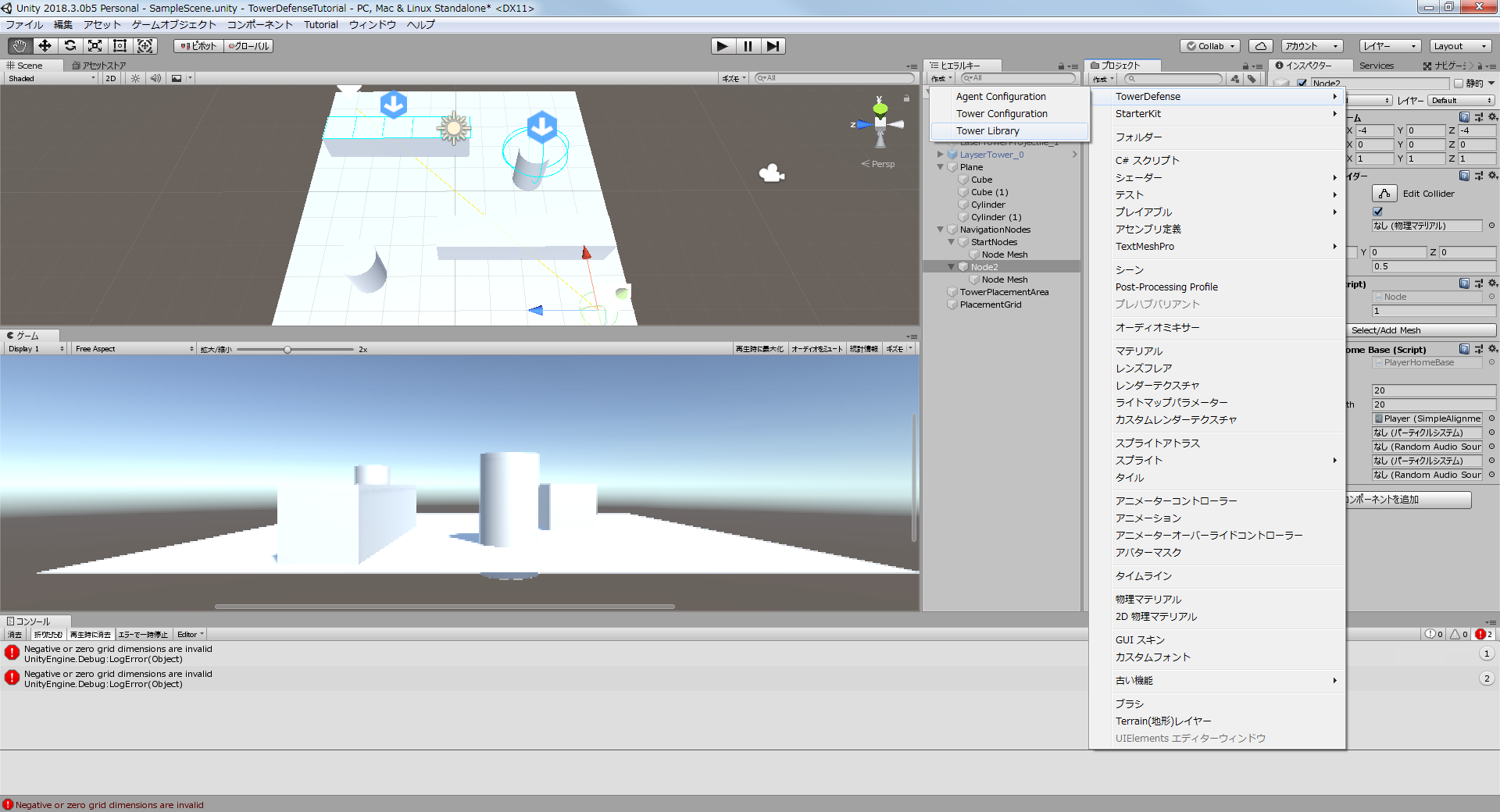The width and height of the screenshot is (1500, 812).
Task: Click Project search by type icon
Action: pos(1234,79)
